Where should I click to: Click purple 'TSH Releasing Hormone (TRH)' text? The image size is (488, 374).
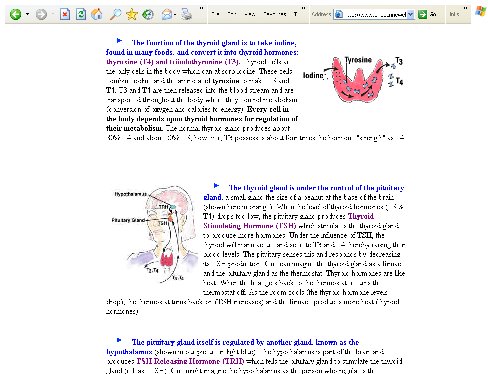click(x=190, y=361)
